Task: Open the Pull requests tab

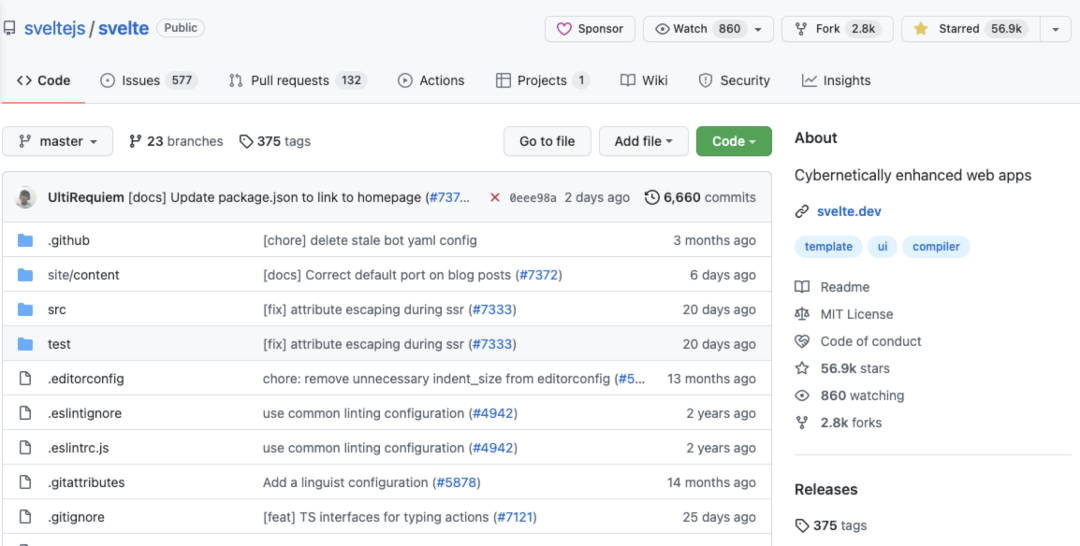Action: 296,81
